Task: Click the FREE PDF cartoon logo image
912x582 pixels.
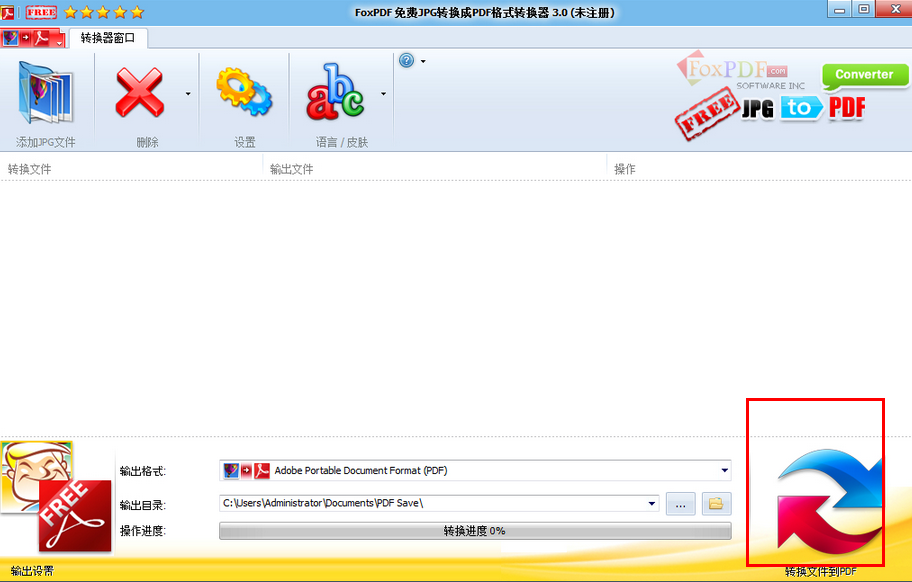Action: 56,496
